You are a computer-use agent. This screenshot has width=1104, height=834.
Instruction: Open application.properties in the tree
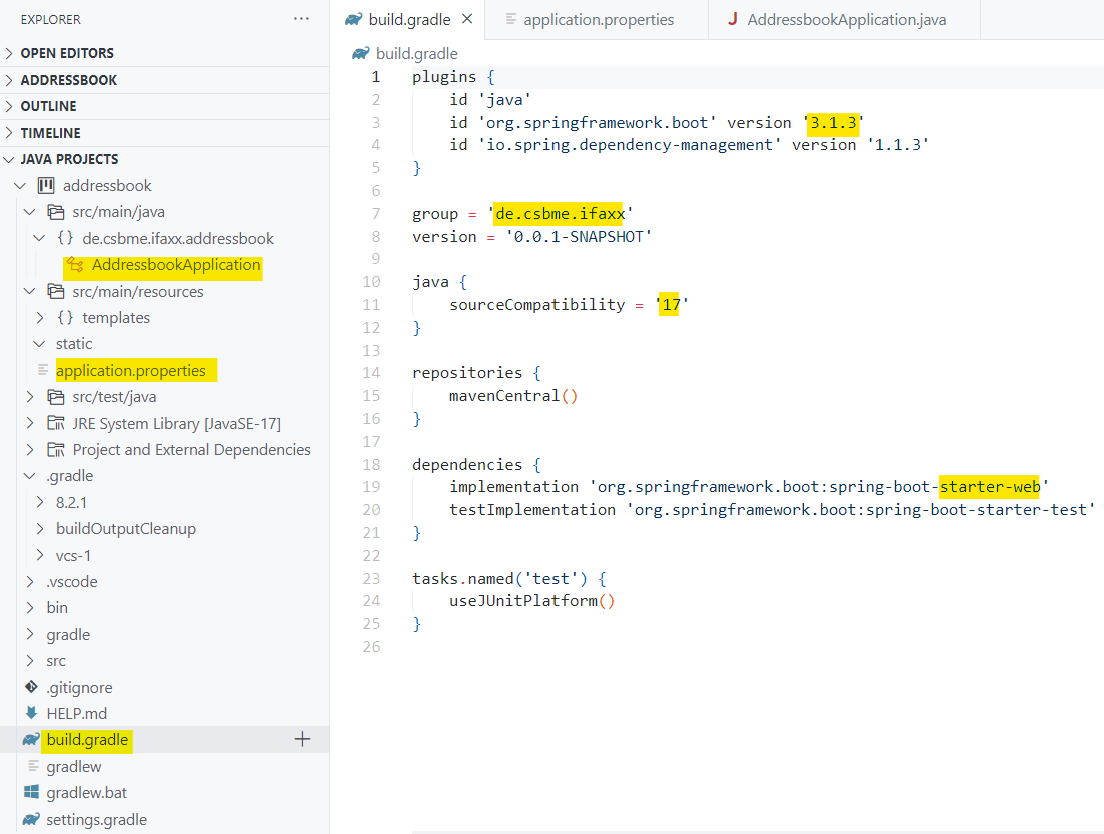131,370
